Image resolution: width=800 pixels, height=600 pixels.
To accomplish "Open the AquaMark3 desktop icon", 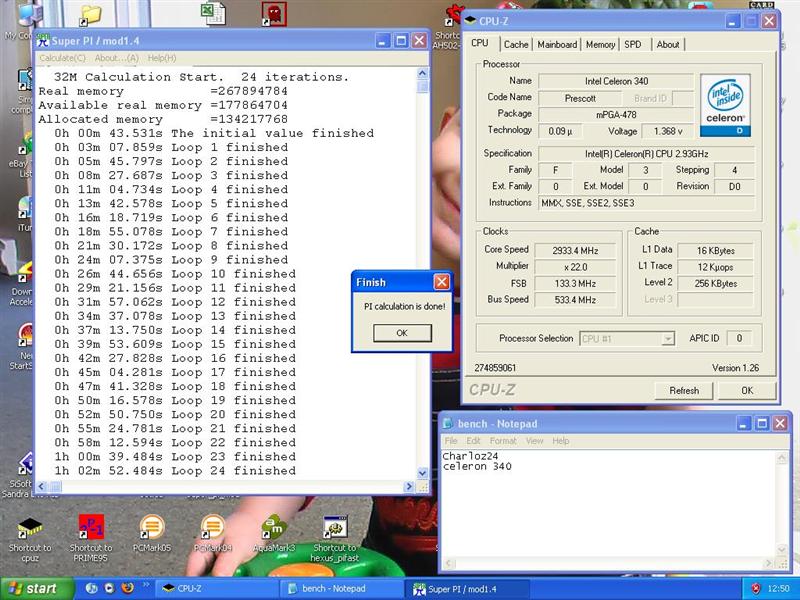I will point(274,533).
